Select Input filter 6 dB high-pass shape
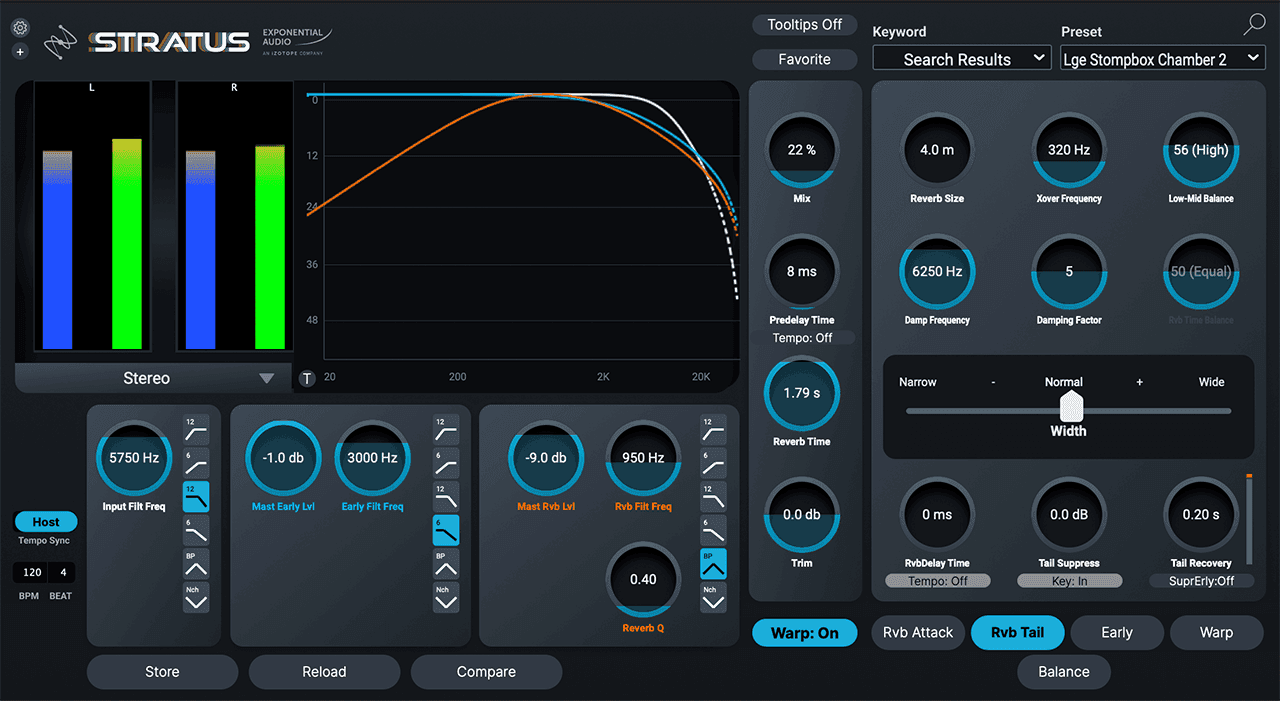Screen dimensions: 1280x701 196,464
